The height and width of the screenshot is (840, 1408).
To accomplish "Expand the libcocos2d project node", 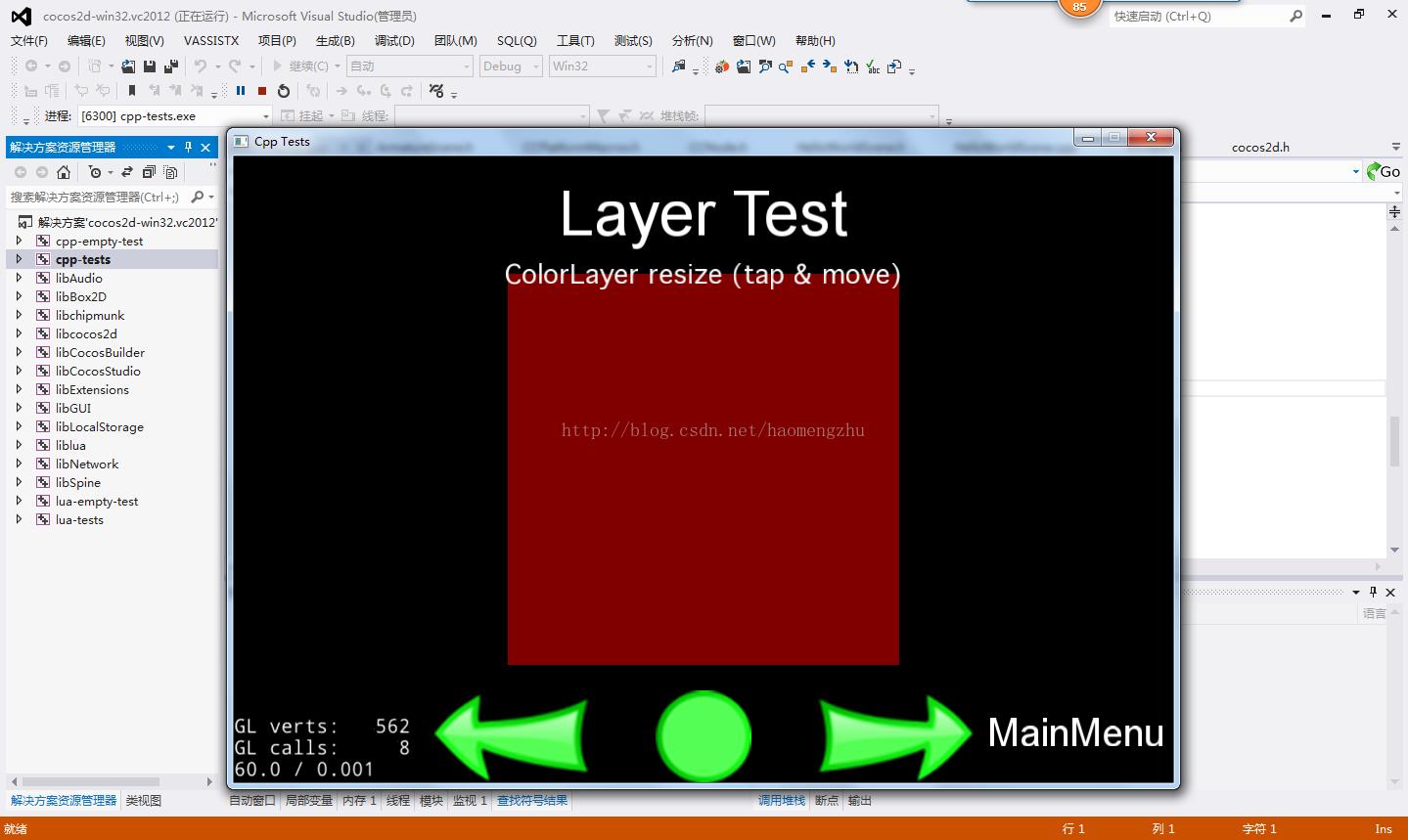I will tap(19, 333).
